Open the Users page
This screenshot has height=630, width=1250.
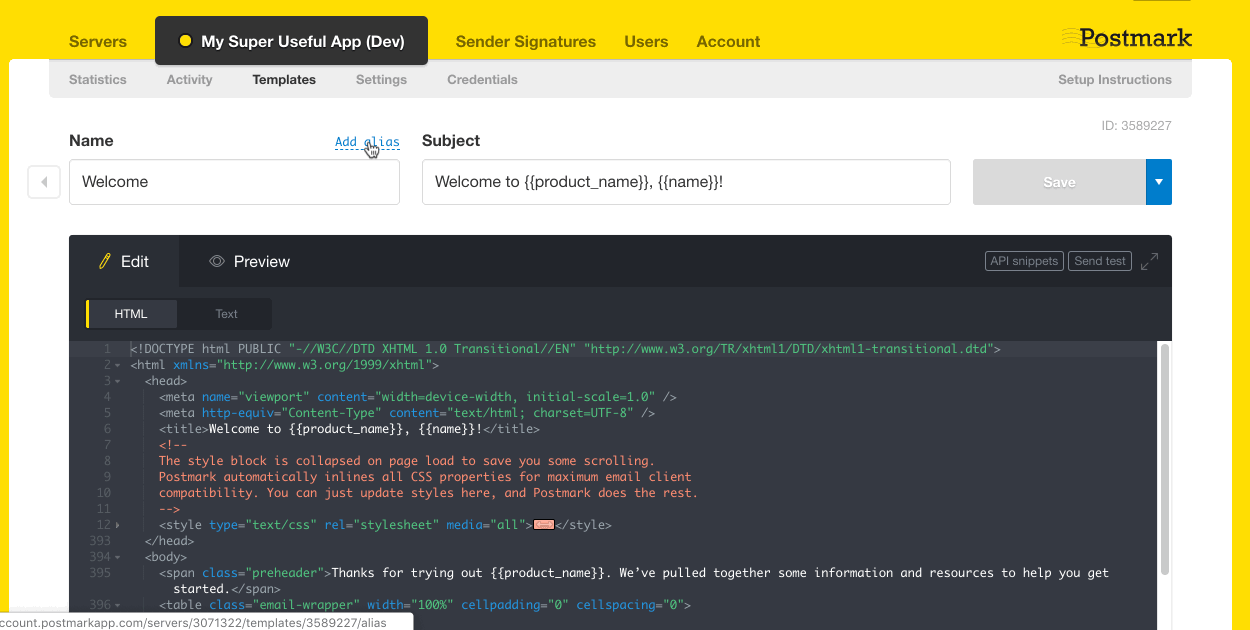point(646,41)
